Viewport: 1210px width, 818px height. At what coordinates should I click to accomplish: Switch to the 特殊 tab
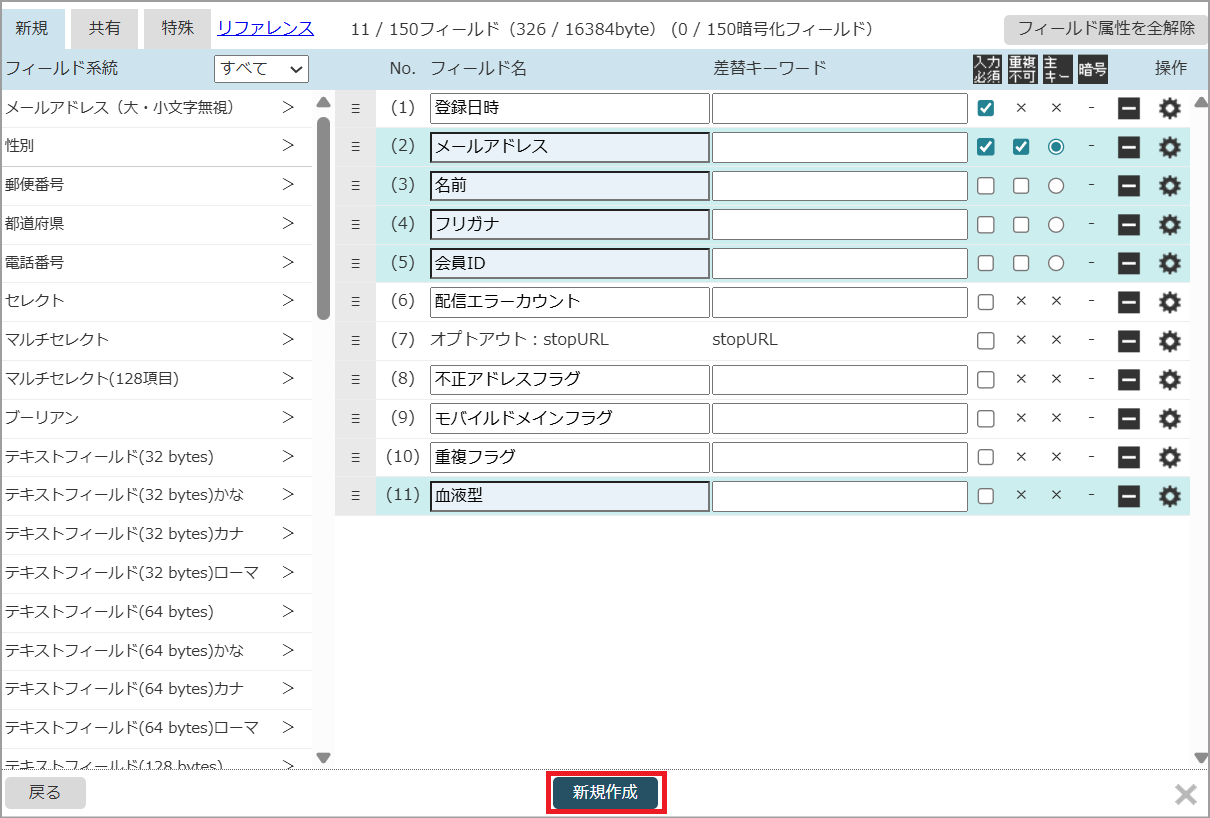[177, 29]
